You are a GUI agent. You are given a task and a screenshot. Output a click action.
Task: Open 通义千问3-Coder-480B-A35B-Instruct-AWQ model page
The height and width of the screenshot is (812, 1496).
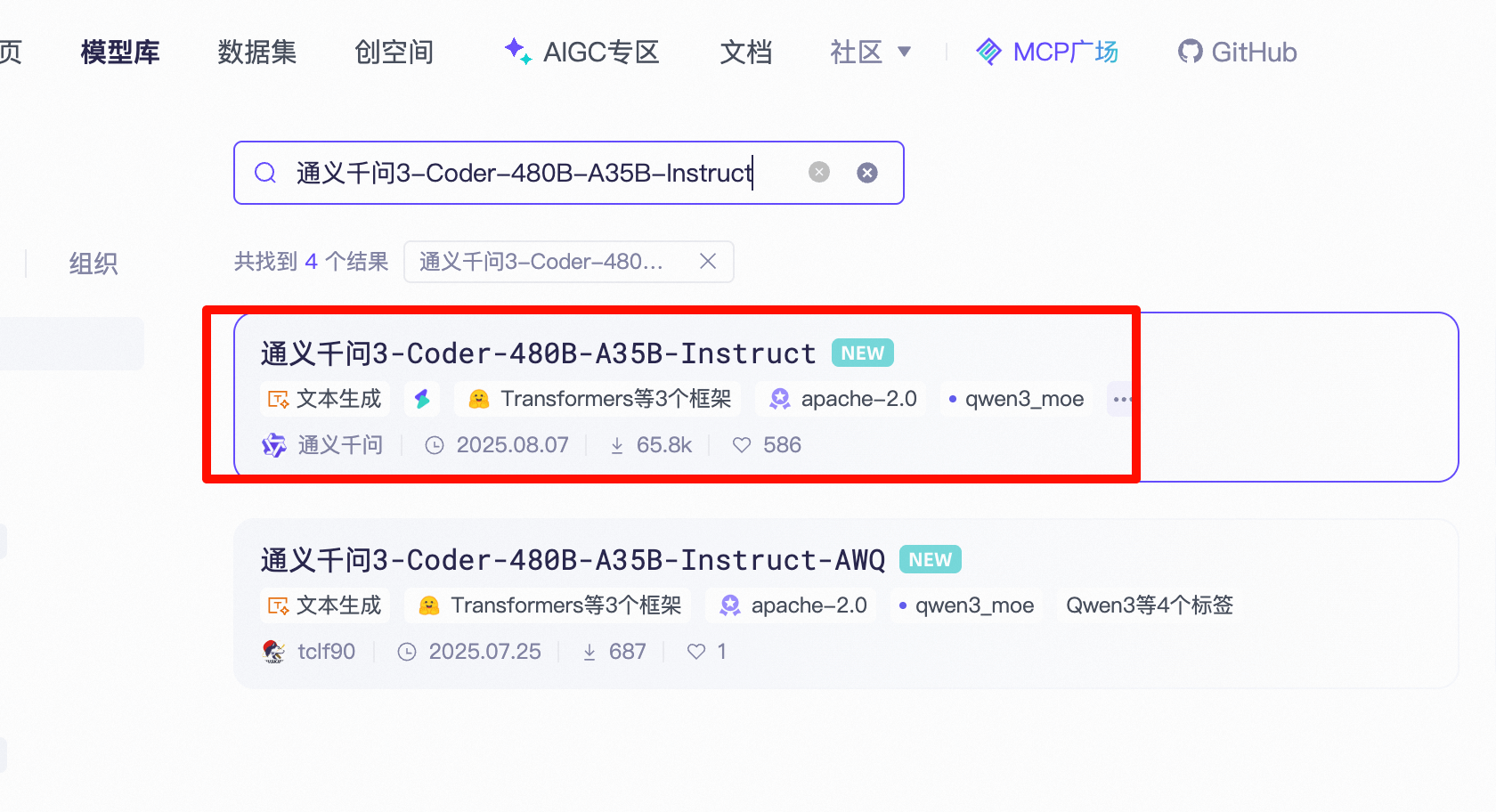[573, 559]
